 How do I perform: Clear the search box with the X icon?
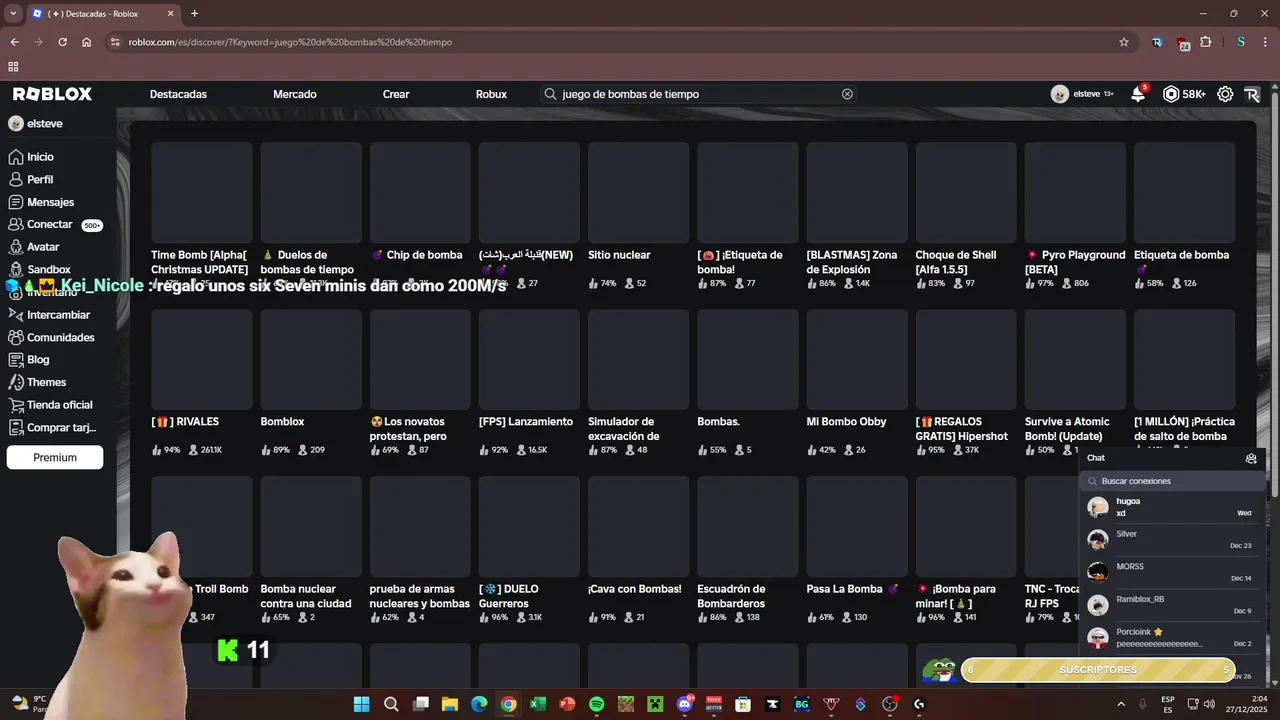click(x=847, y=94)
